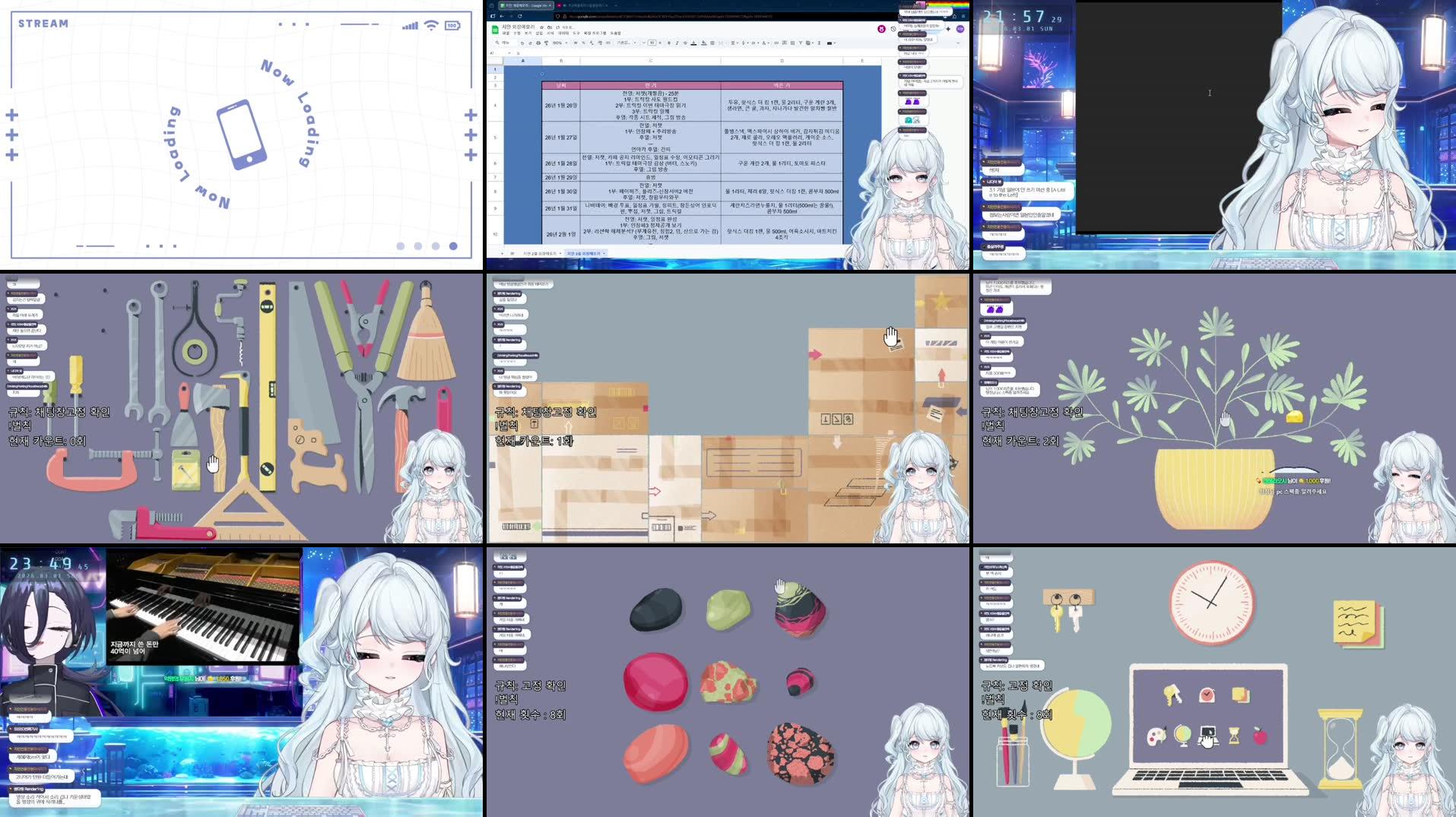Open the borders options dropdown
This screenshot has width=1456, height=817.
(x=712, y=43)
